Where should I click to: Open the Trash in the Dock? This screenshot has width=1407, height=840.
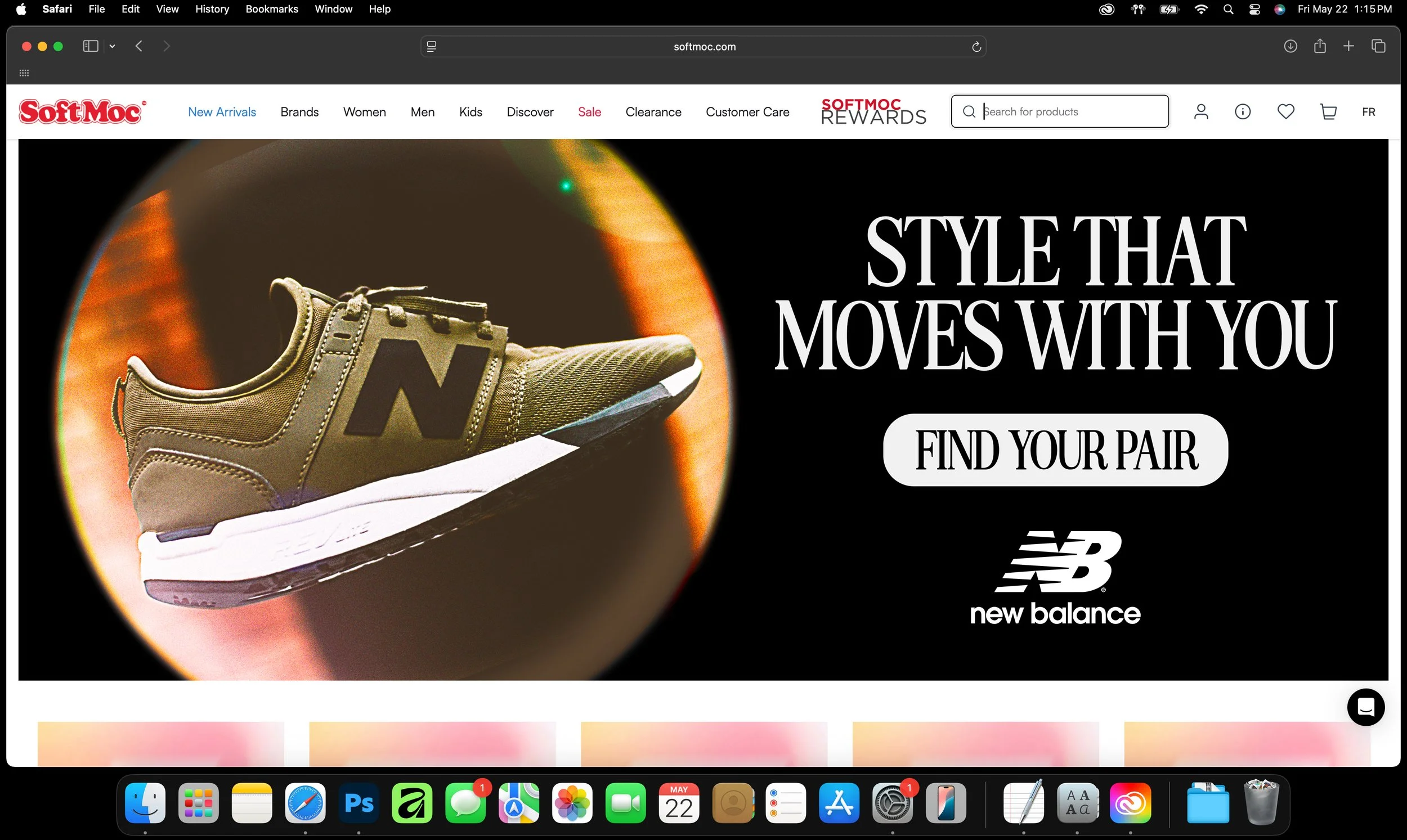tap(1261, 802)
